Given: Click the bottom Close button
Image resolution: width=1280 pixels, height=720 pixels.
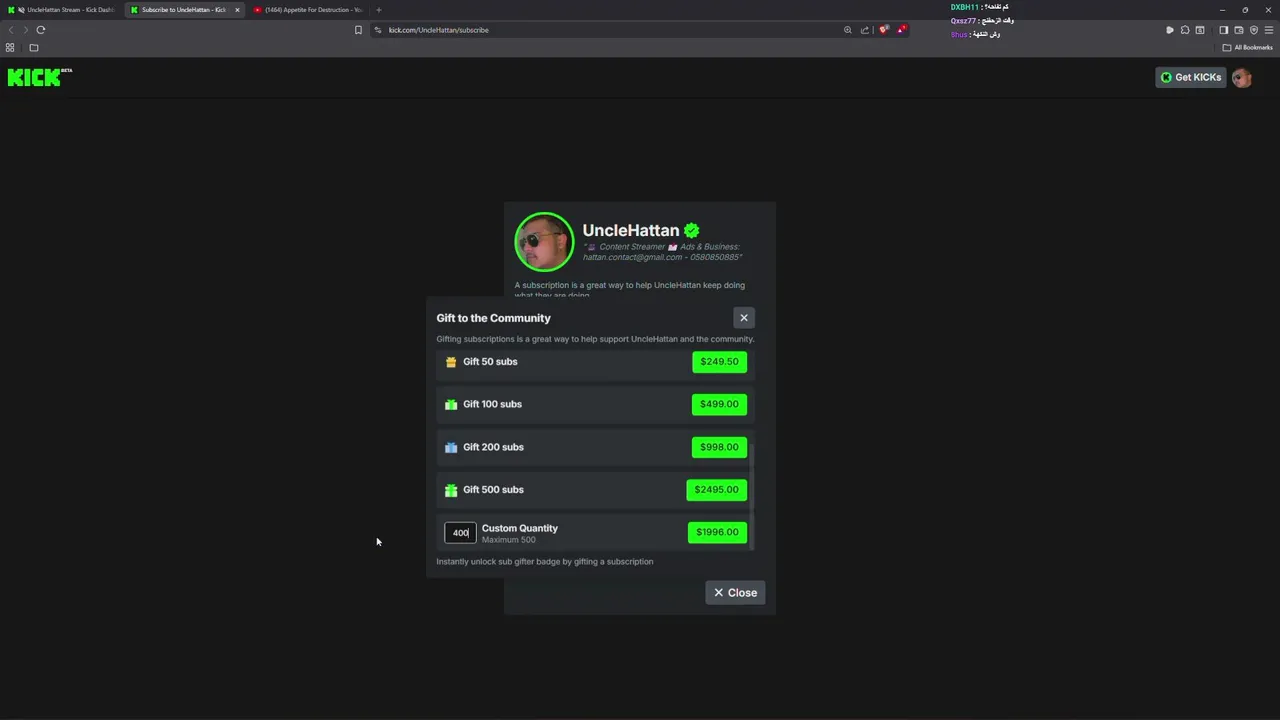Looking at the screenshot, I should click(x=735, y=593).
